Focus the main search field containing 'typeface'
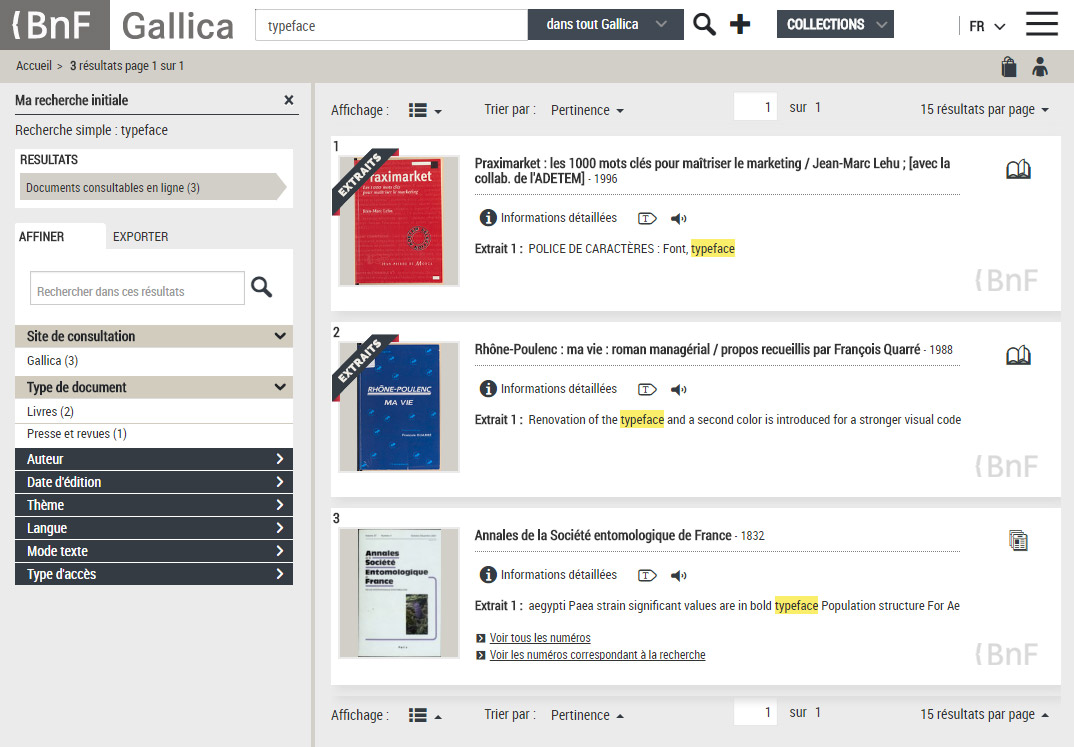The height and width of the screenshot is (747, 1074). pyautogui.click(x=391, y=25)
